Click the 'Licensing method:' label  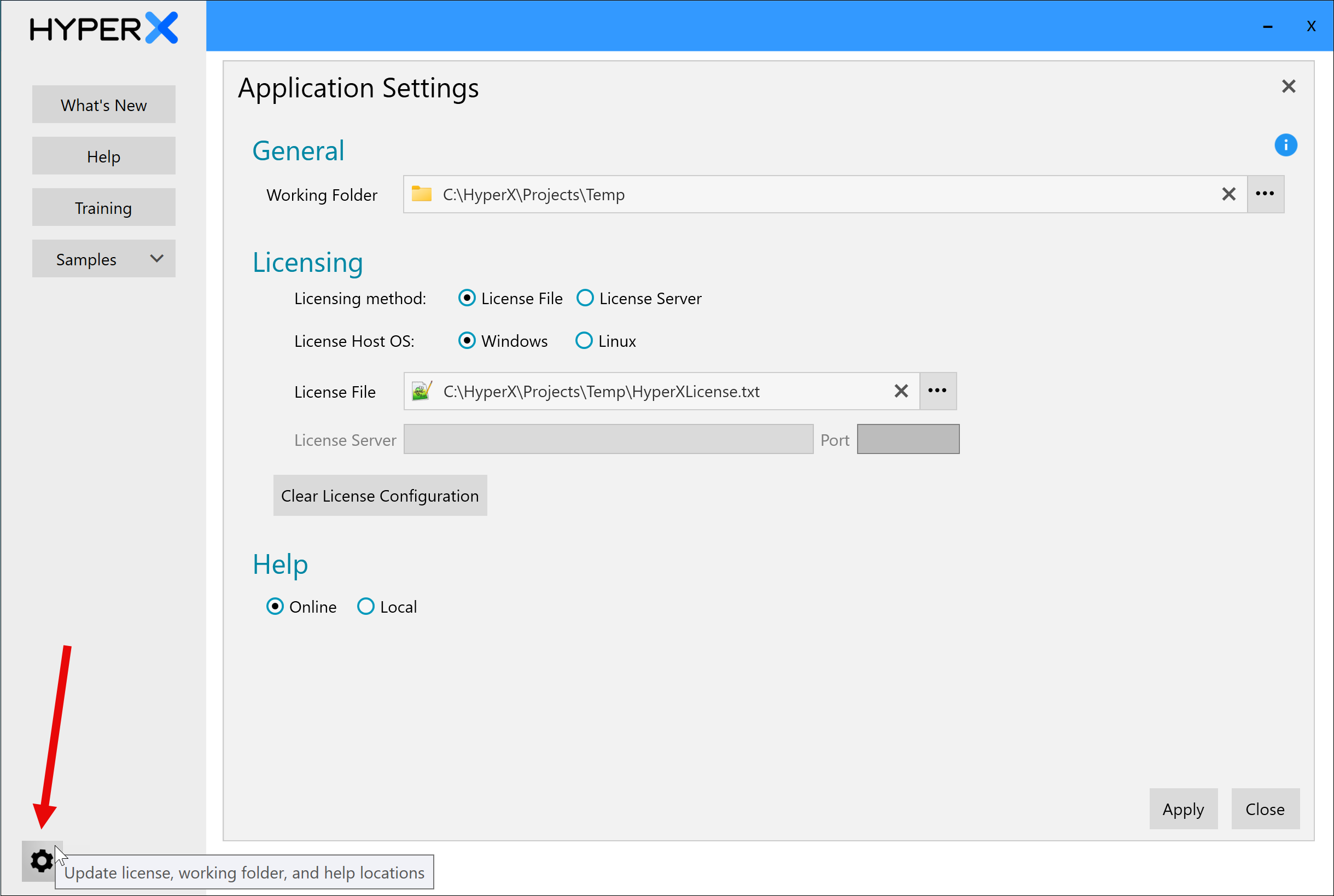360,298
